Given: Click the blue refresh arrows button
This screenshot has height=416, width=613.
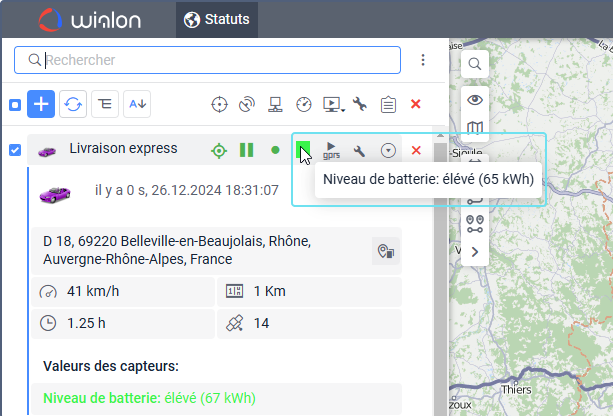Looking at the screenshot, I should point(73,104).
